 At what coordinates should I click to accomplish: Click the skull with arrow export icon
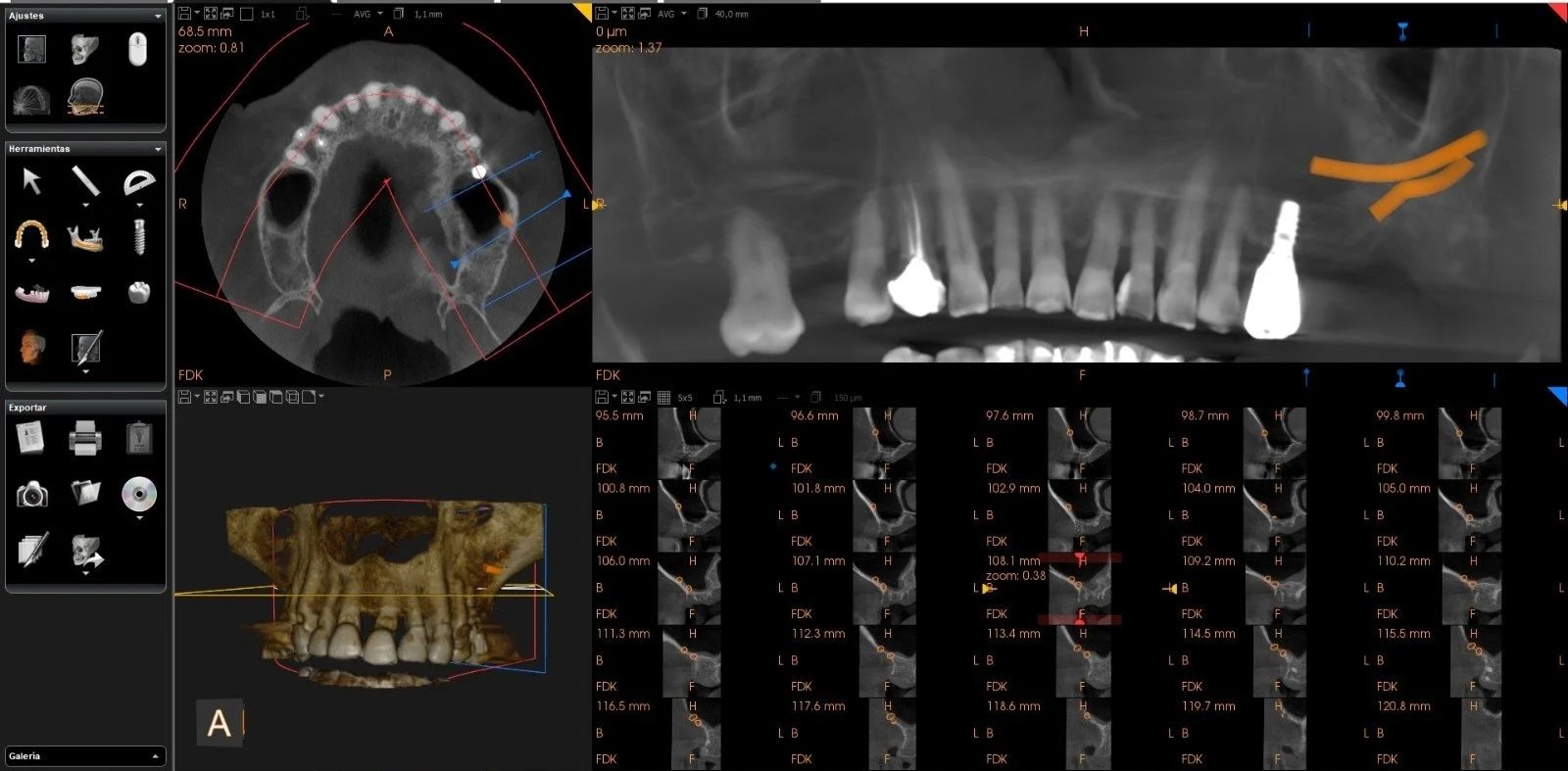(86, 552)
